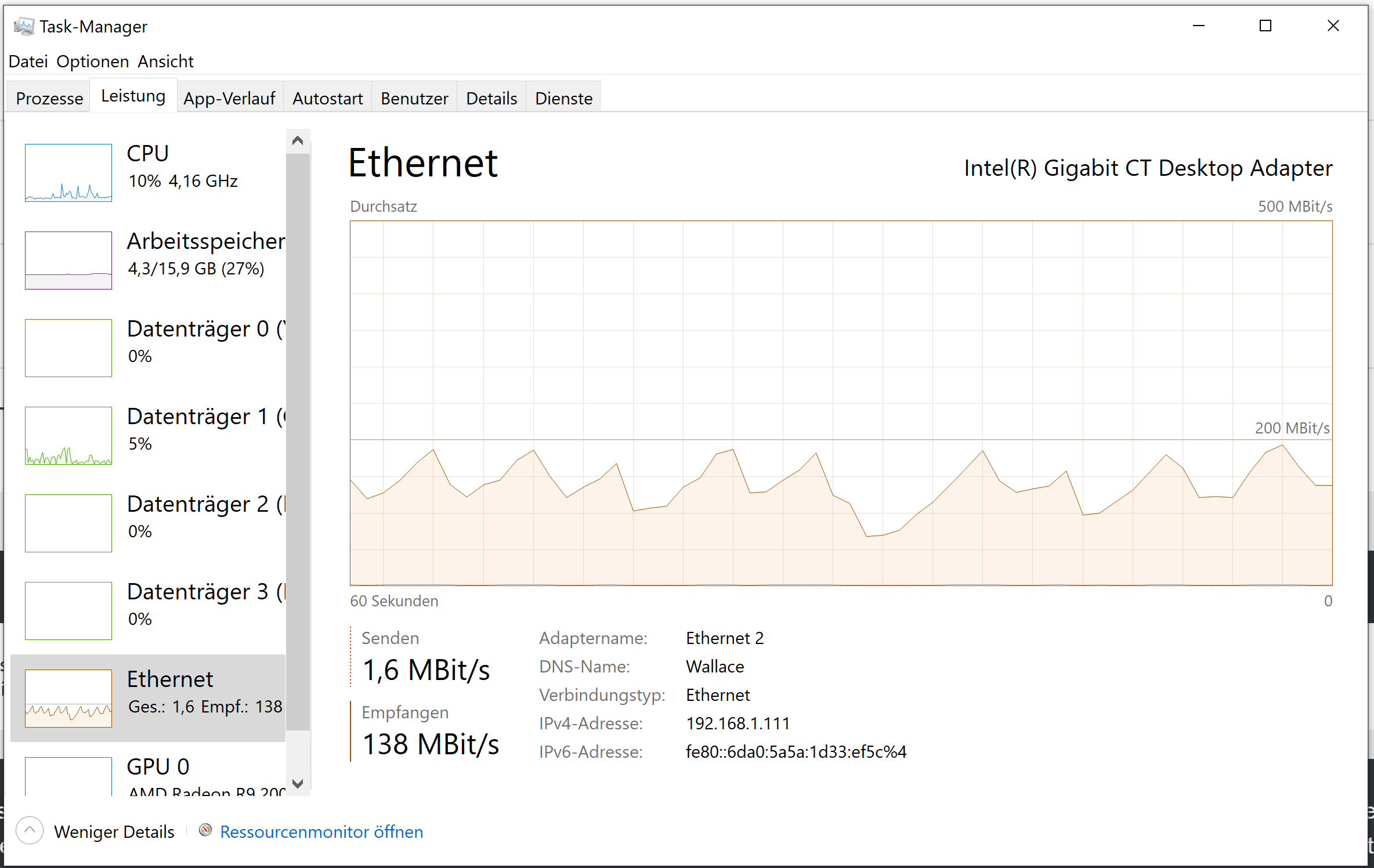Viewport: 1374px width, 868px height.
Task: Open the Datenträger 2 disk graph
Action: pos(68,523)
